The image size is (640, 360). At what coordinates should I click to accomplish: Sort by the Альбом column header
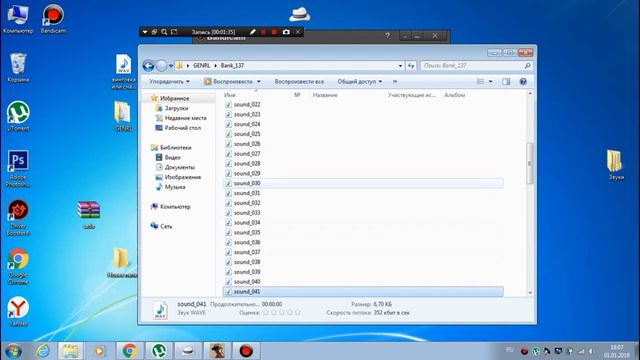coord(455,95)
